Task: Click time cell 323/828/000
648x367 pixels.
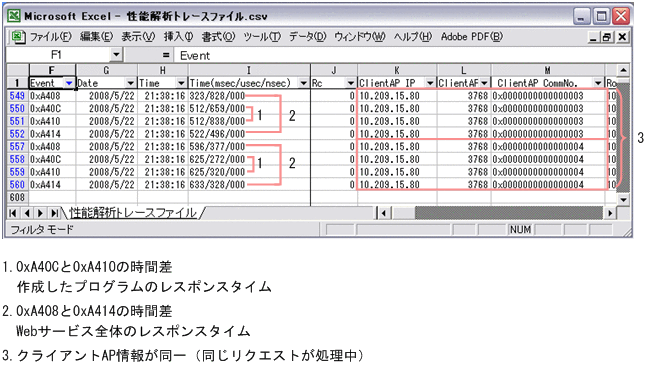Action: click(249, 96)
